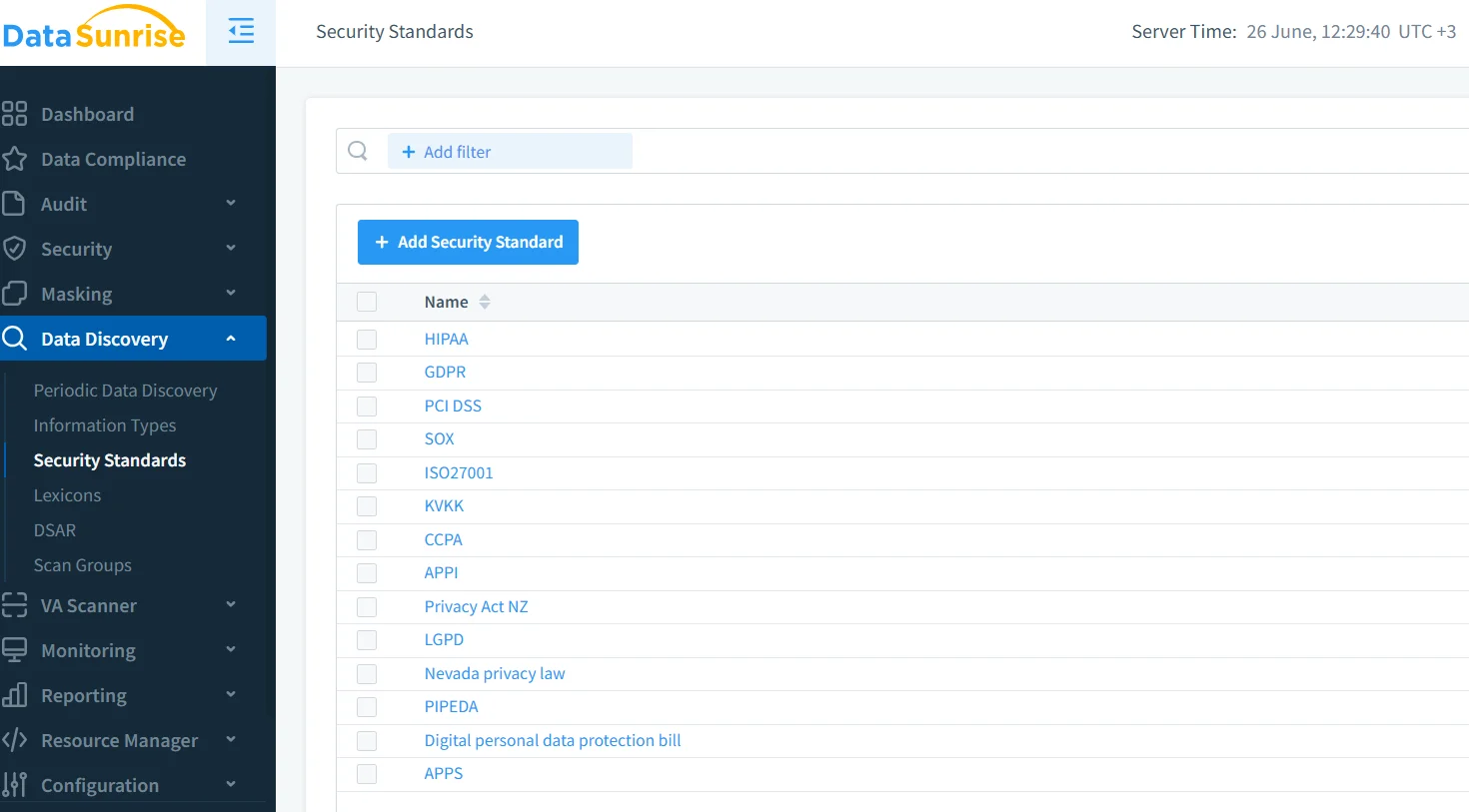Click the Masking icon in the sidebar
The width and height of the screenshot is (1469, 812).
(x=14, y=294)
